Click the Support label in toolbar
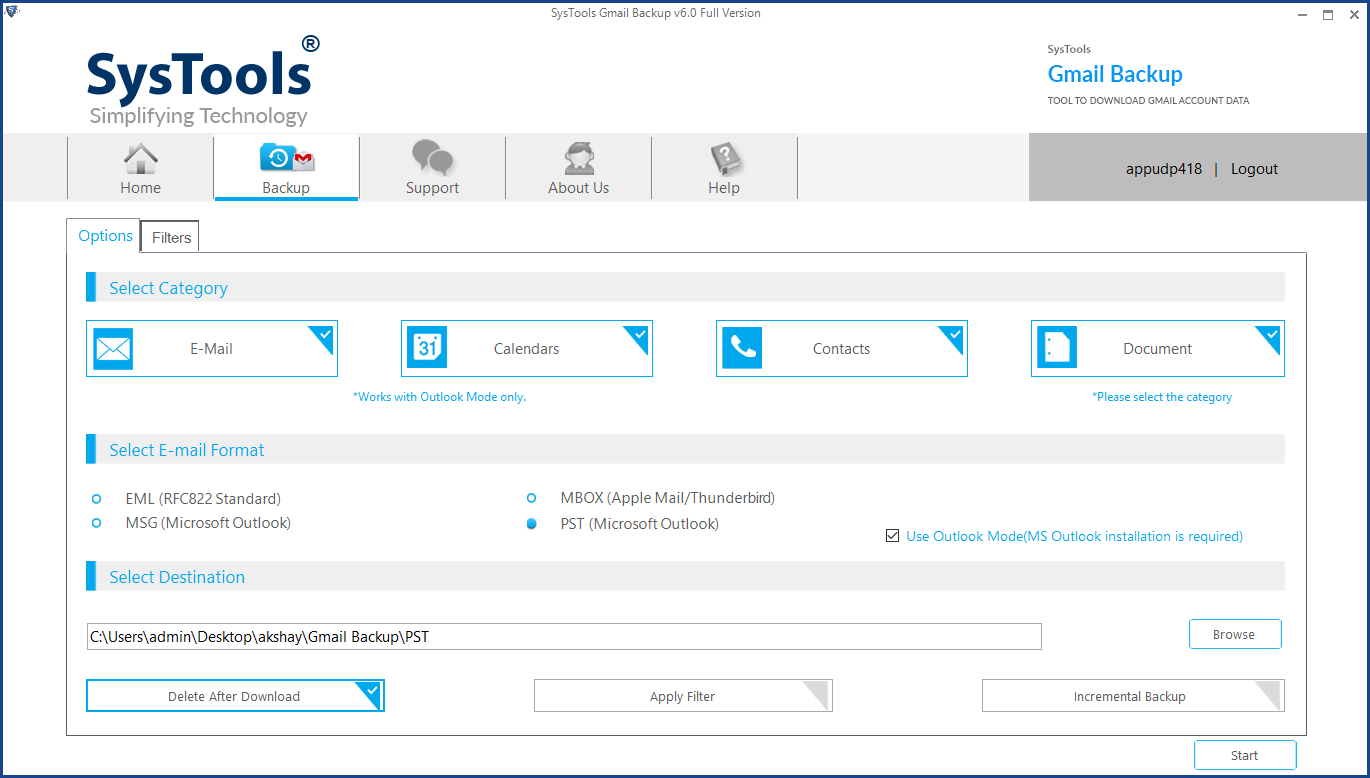This screenshot has width=1370, height=778. [x=432, y=188]
